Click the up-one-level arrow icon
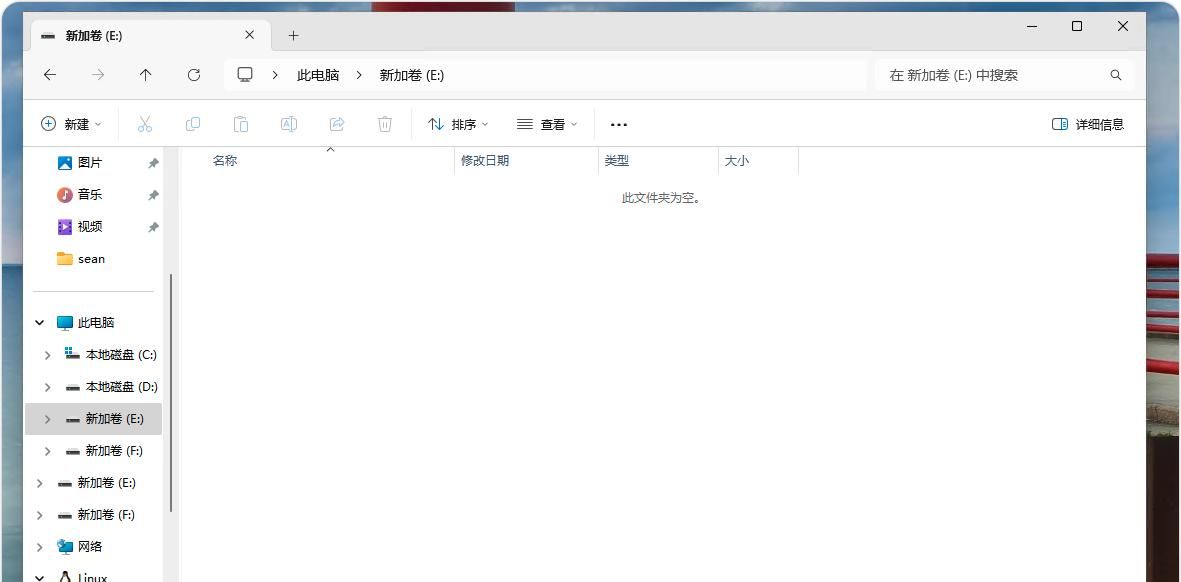 point(145,74)
